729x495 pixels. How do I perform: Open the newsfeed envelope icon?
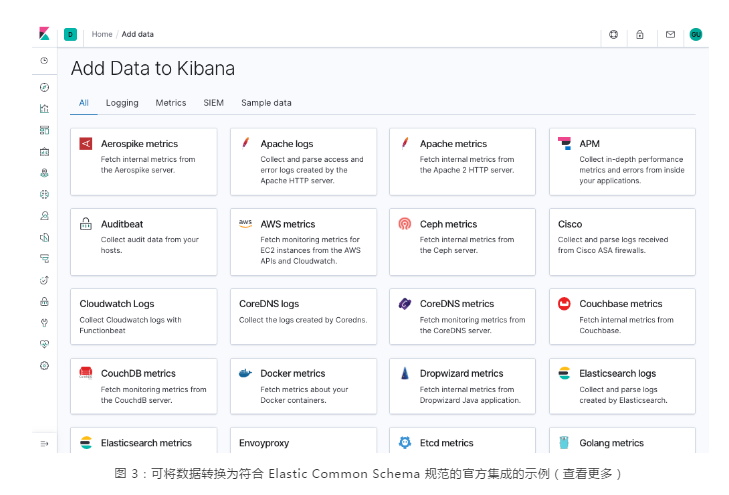click(670, 34)
